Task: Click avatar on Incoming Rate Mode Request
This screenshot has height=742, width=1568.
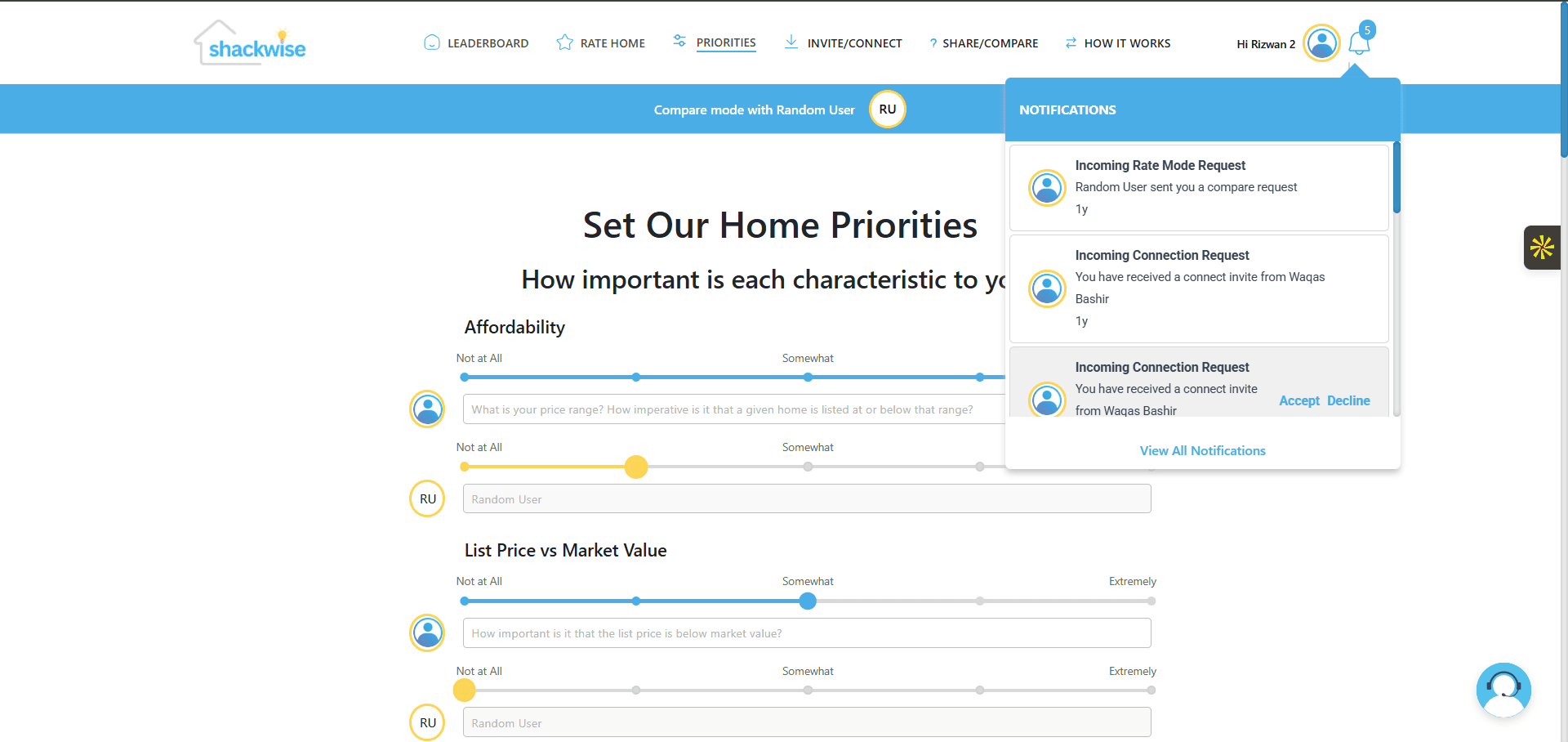Action: 1047,188
